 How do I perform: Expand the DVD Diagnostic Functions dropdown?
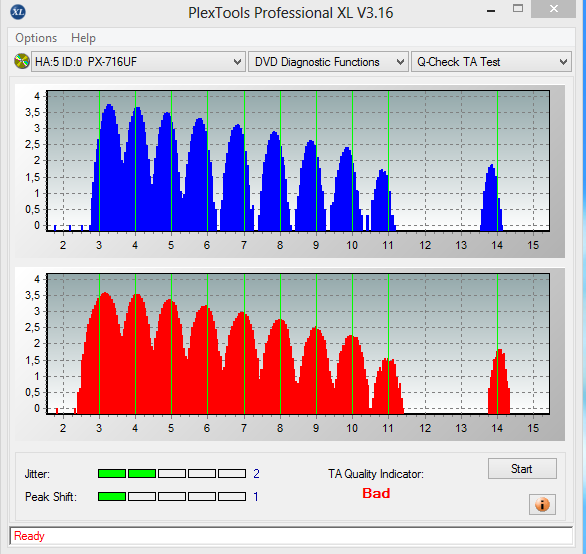[x=328, y=62]
